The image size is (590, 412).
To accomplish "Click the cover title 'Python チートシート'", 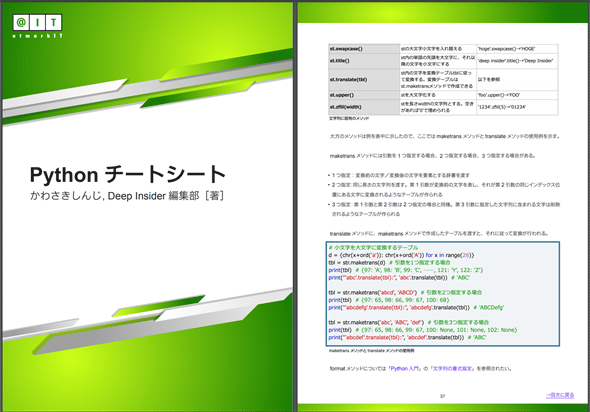I will pyautogui.click(x=128, y=175).
